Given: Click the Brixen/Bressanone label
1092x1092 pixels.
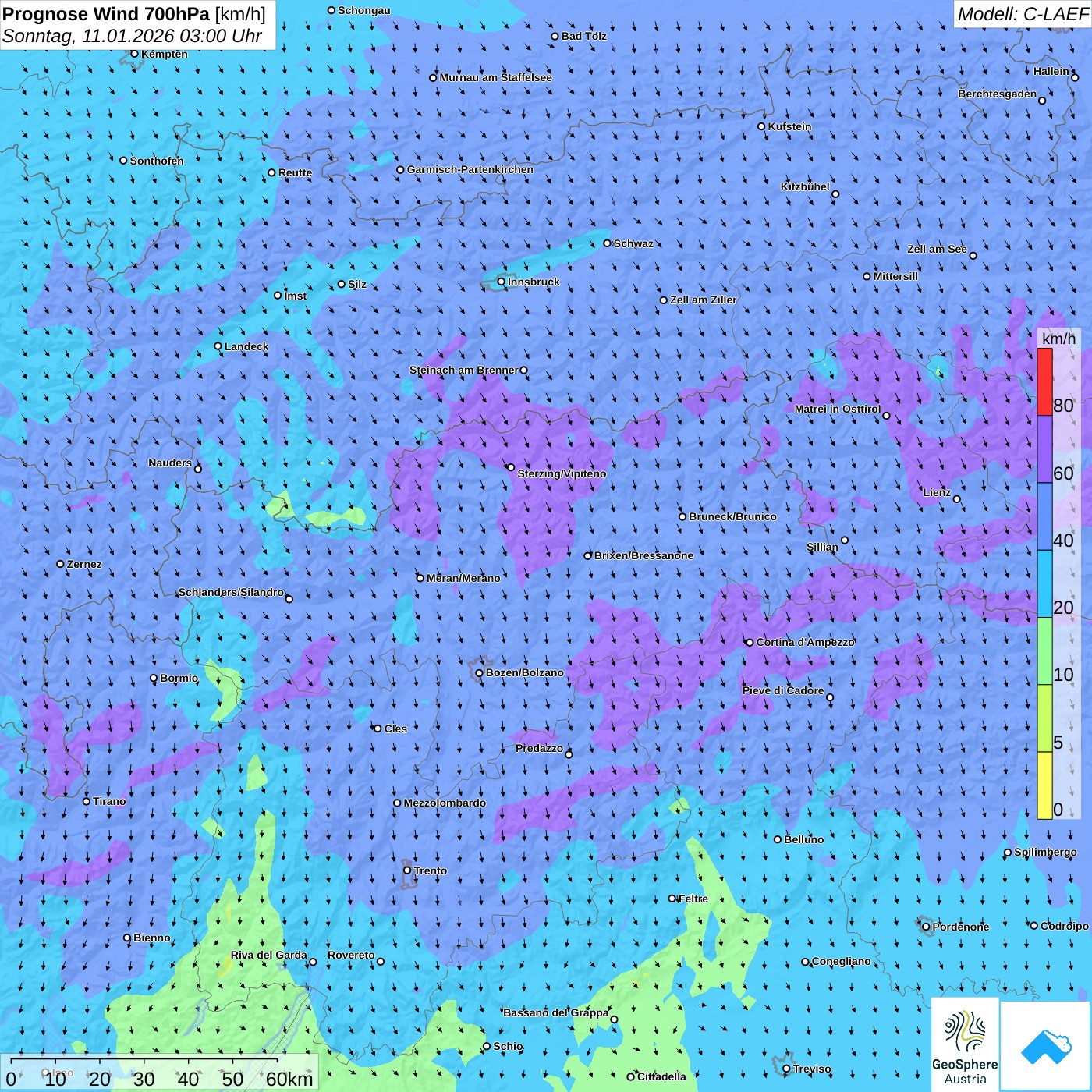Looking at the screenshot, I should pyautogui.click(x=643, y=555).
